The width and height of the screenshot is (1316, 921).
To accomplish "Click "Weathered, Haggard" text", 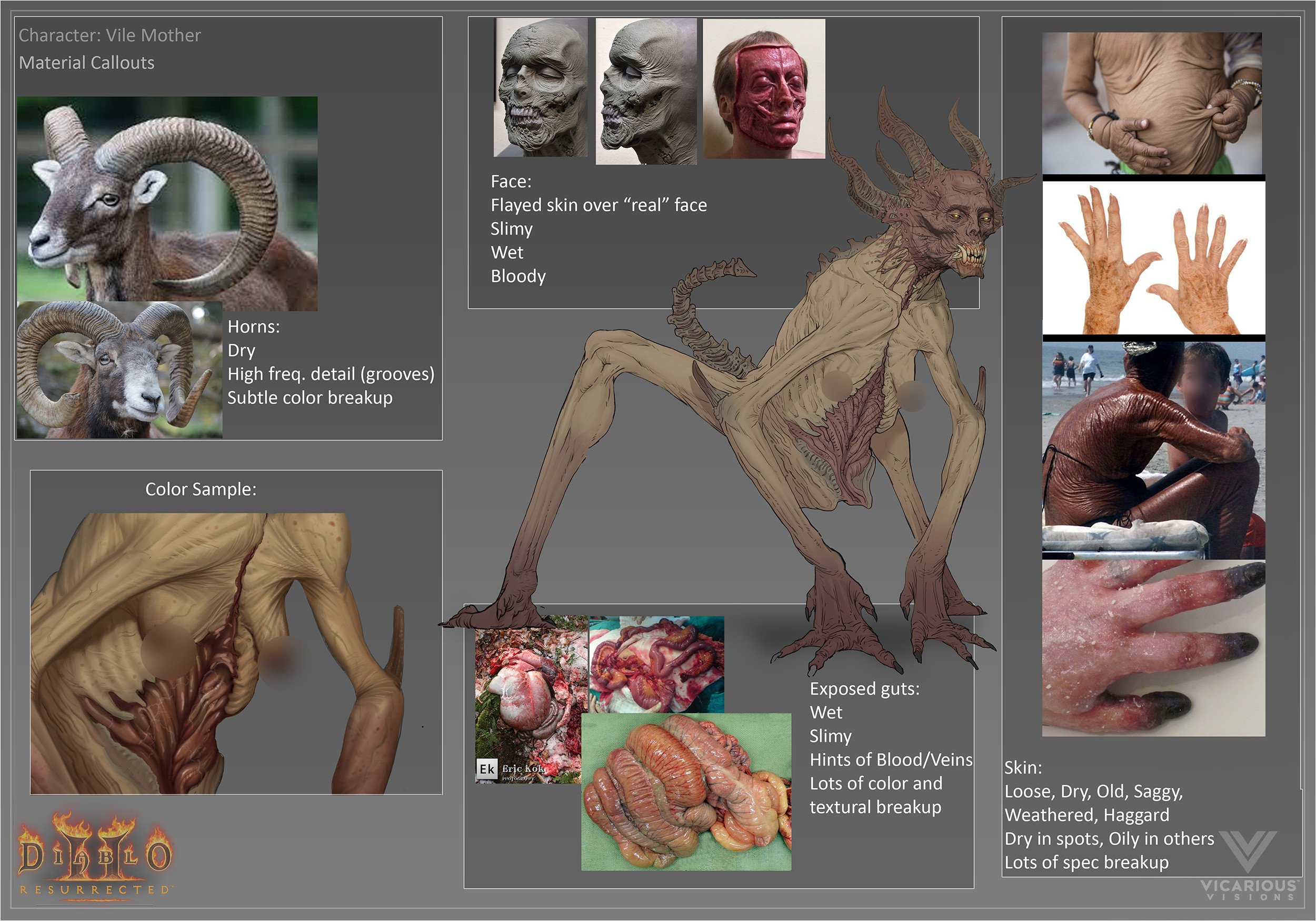I will click(x=1086, y=815).
